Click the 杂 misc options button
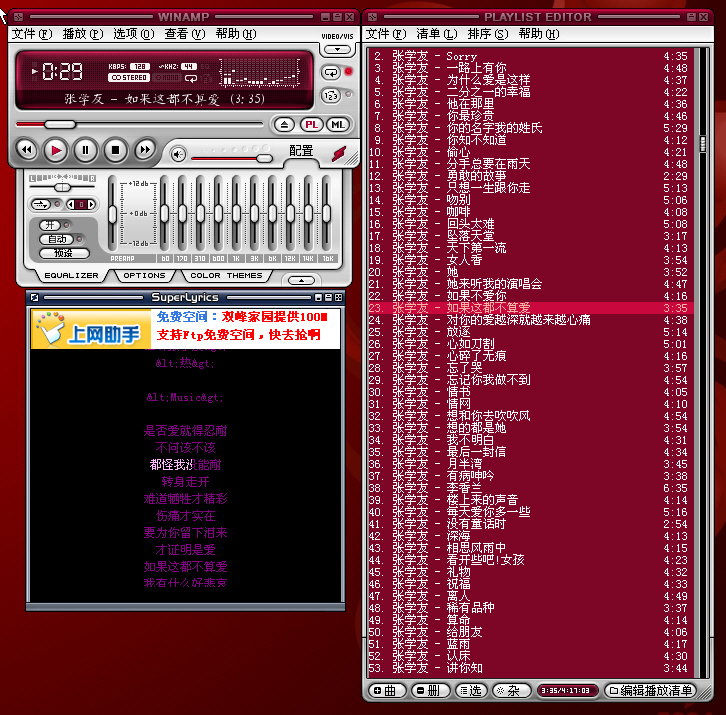This screenshot has width=726, height=715. [x=511, y=690]
